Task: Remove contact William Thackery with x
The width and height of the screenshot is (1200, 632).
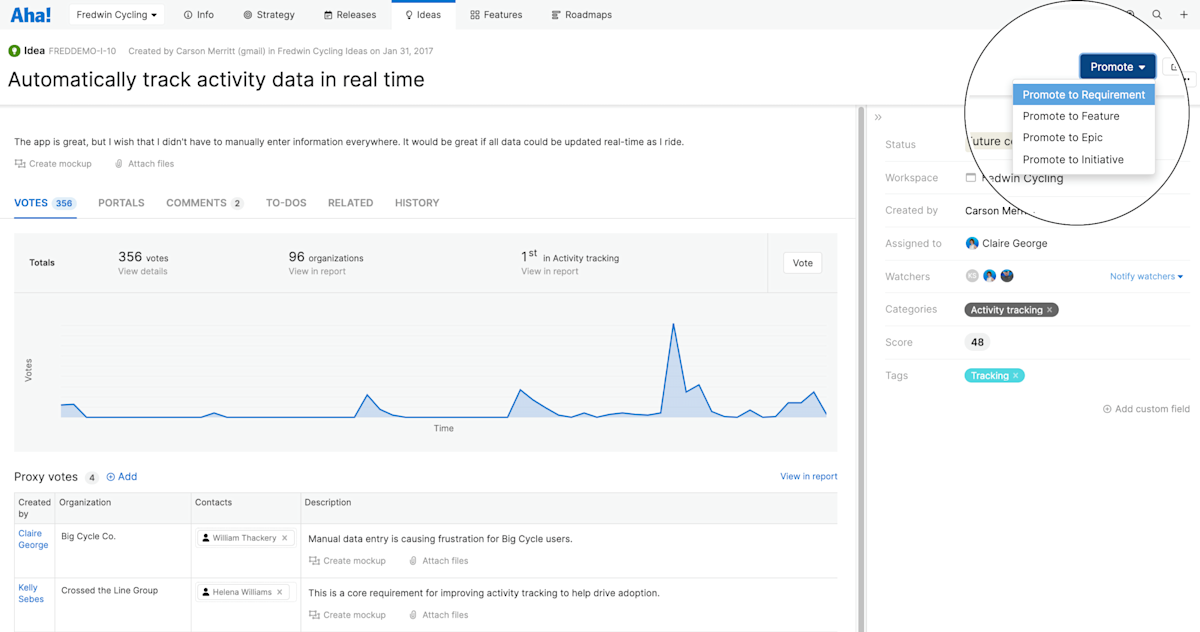Action: [284, 538]
